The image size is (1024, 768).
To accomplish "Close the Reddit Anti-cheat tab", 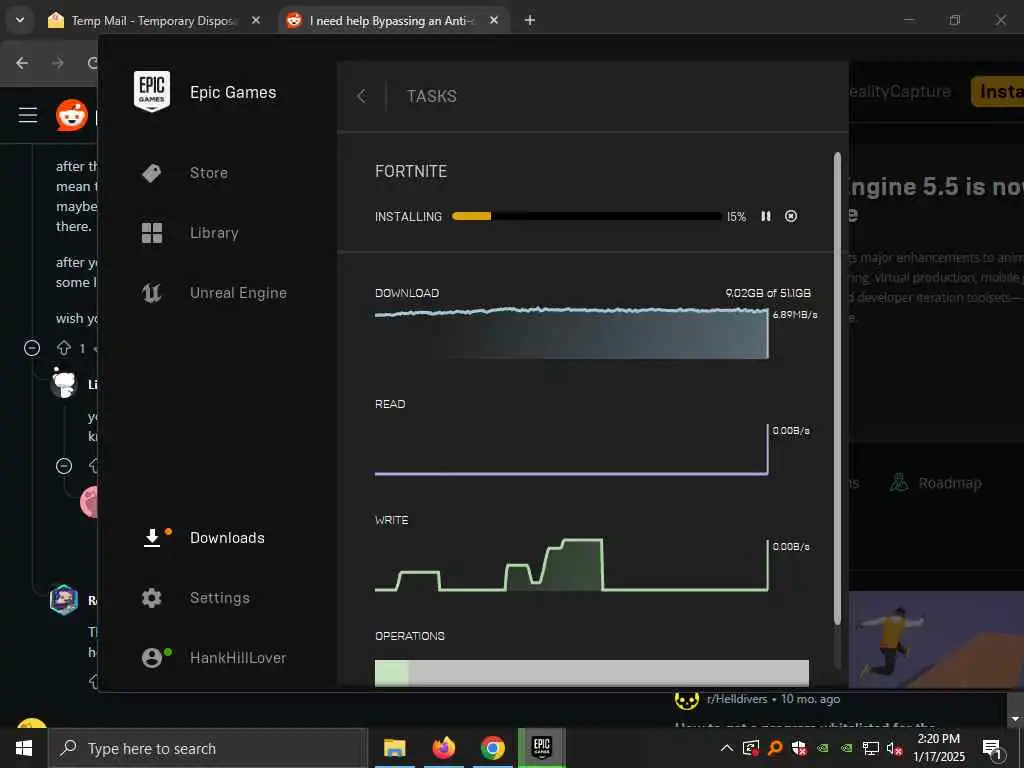I will click(494, 20).
